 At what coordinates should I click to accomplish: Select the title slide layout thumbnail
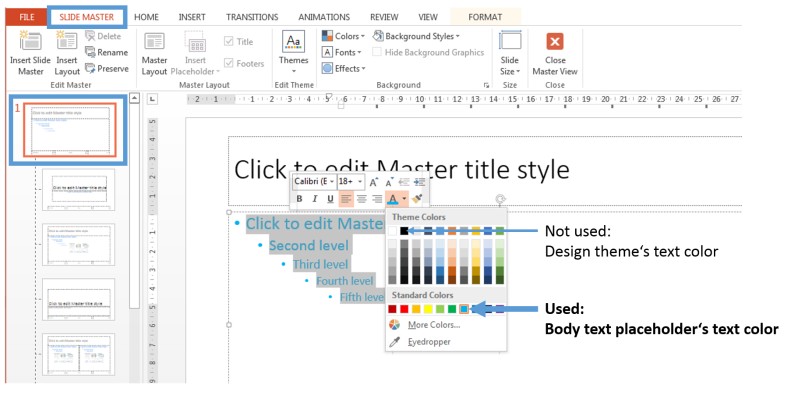coord(79,189)
